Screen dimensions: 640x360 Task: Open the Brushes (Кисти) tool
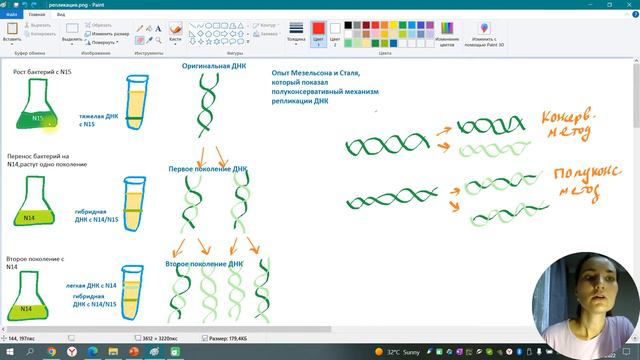click(x=175, y=32)
